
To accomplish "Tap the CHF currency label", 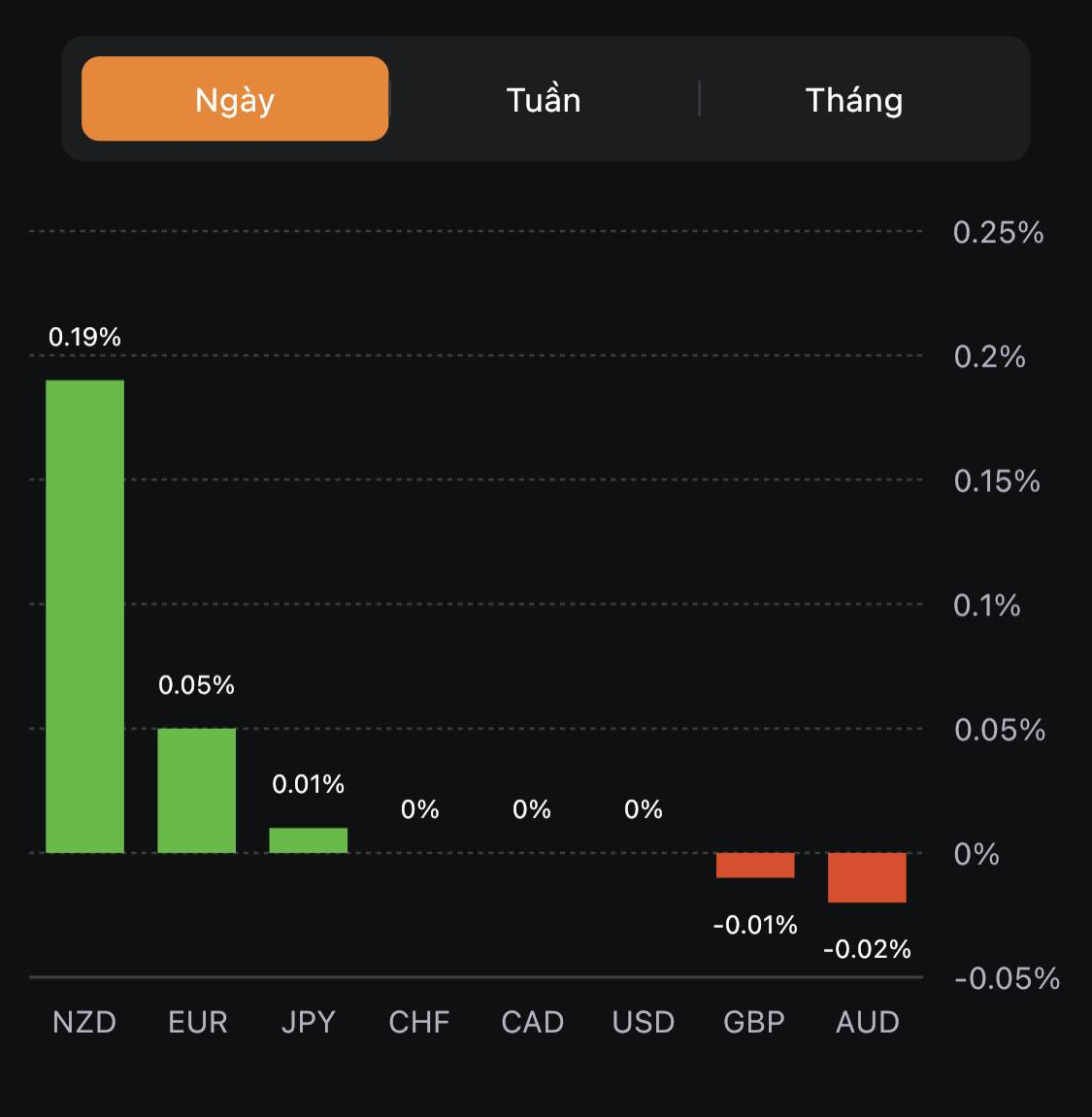I will (x=419, y=1022).
